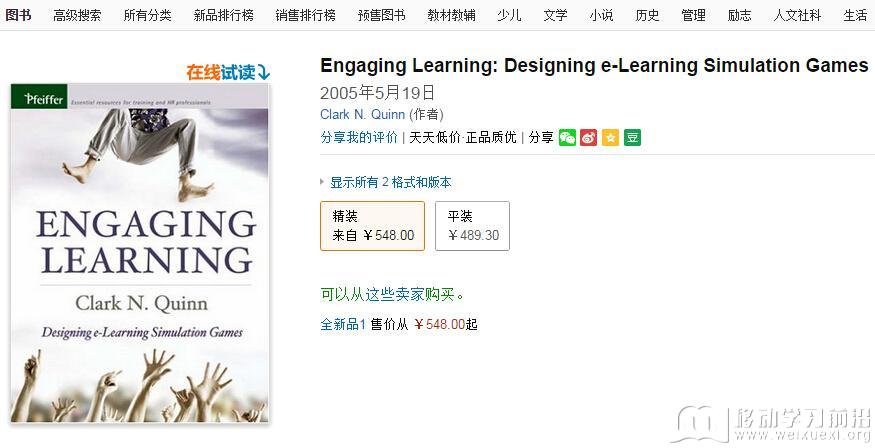
Task: Open the 教材教辅 category
Action: click(451, 16)
